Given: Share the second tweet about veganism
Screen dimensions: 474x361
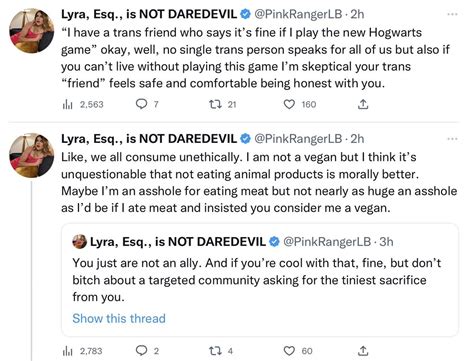Looking at the screenshot, I should pyautogui.click(x=363, y=351).
